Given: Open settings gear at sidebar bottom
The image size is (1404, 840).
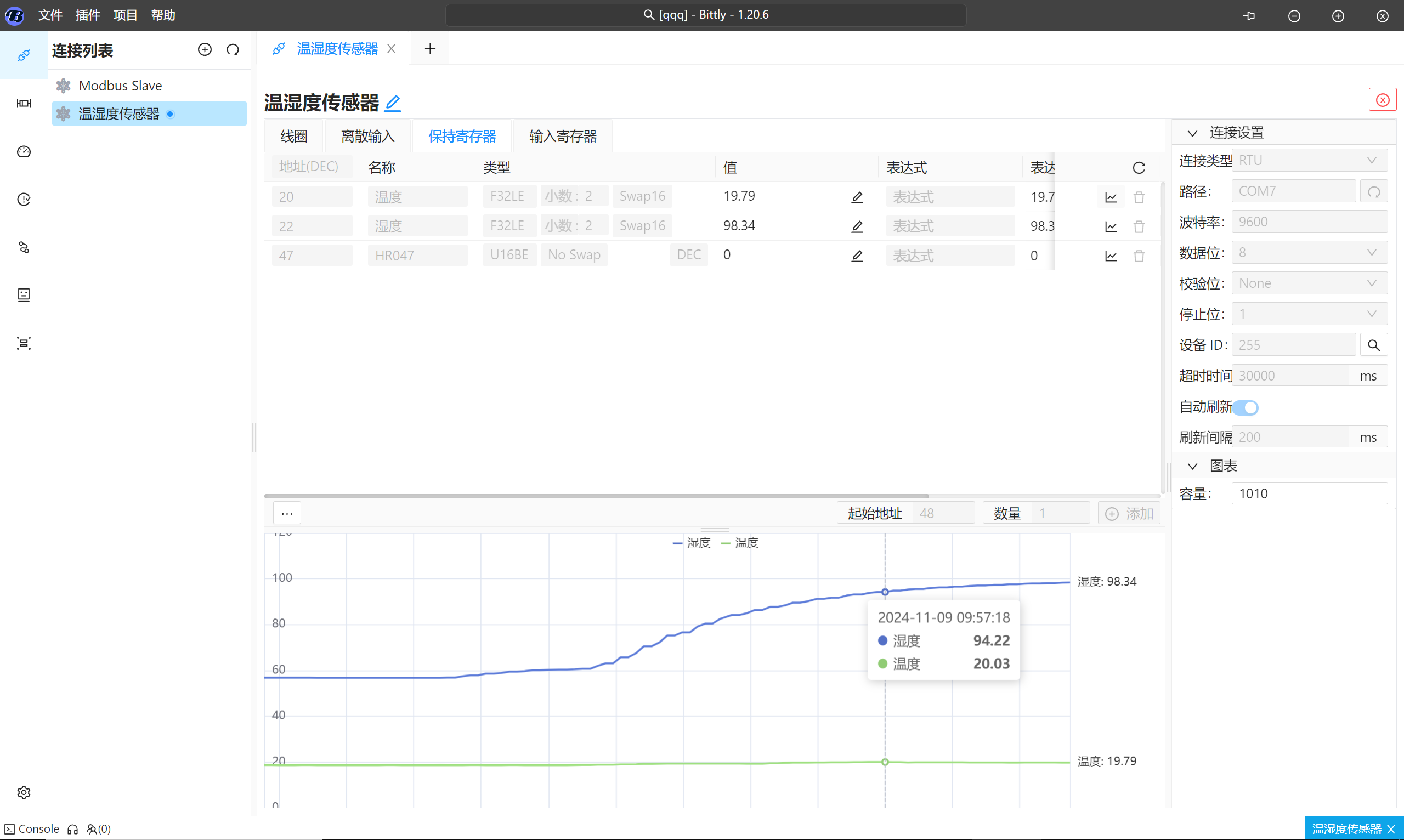Looking at the screenshot, I should pos(24,792).
